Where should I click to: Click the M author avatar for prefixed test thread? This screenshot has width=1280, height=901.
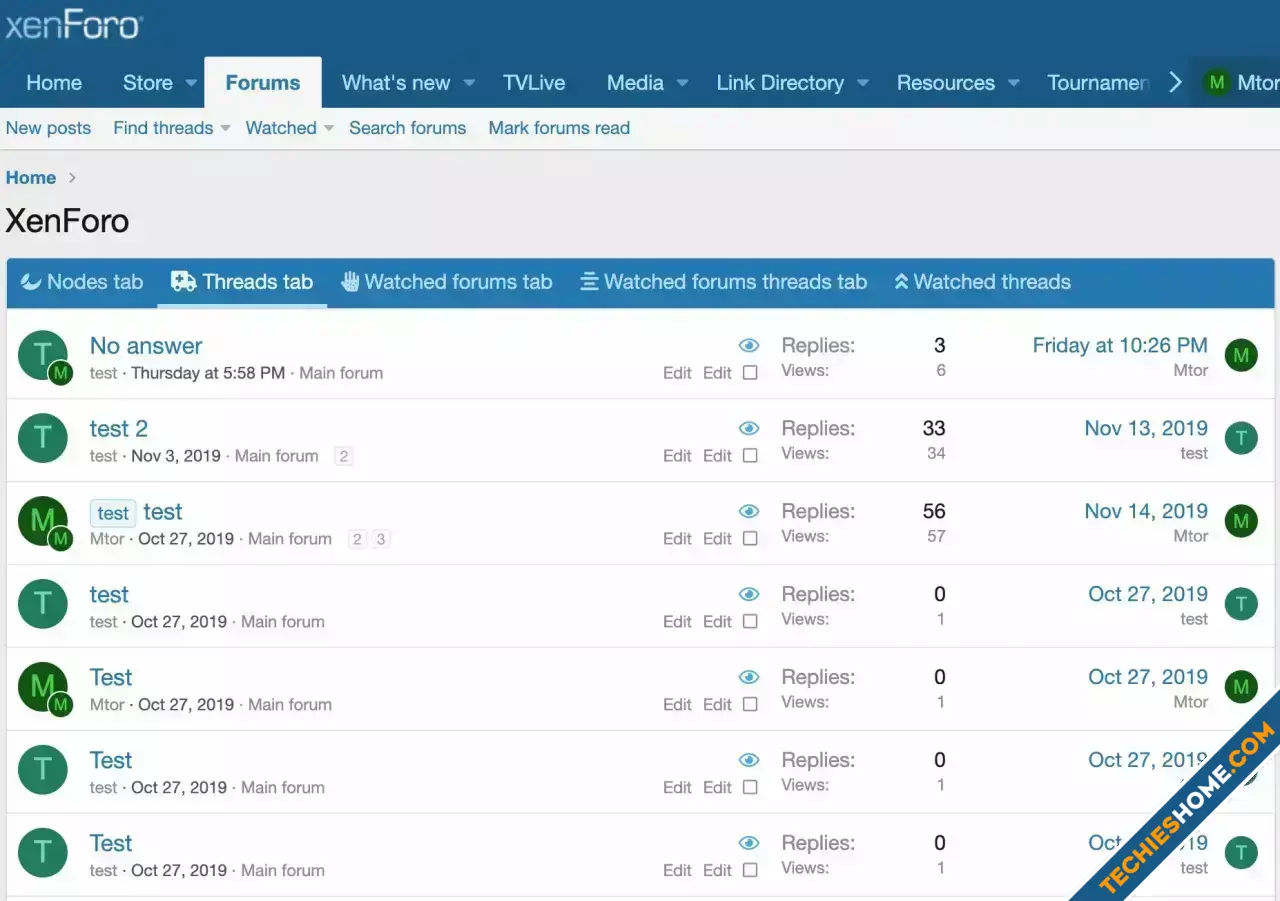(43, 521)
